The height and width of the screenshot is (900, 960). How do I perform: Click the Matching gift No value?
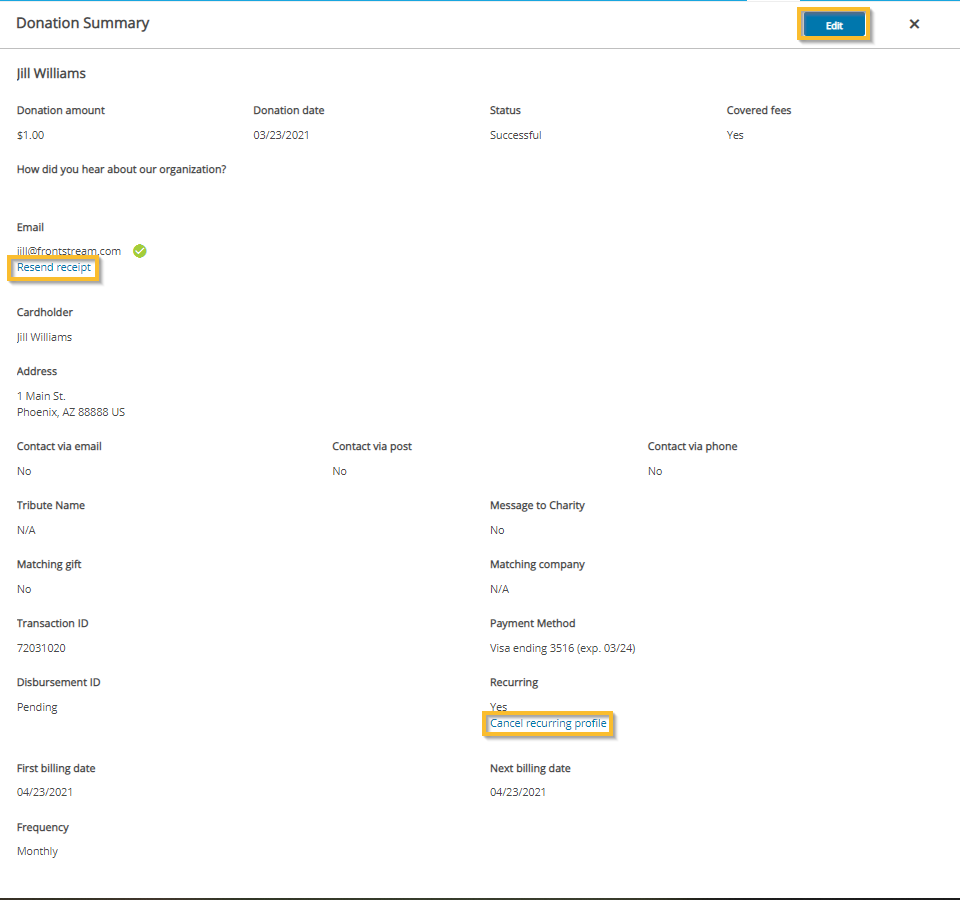pos(24,589)
